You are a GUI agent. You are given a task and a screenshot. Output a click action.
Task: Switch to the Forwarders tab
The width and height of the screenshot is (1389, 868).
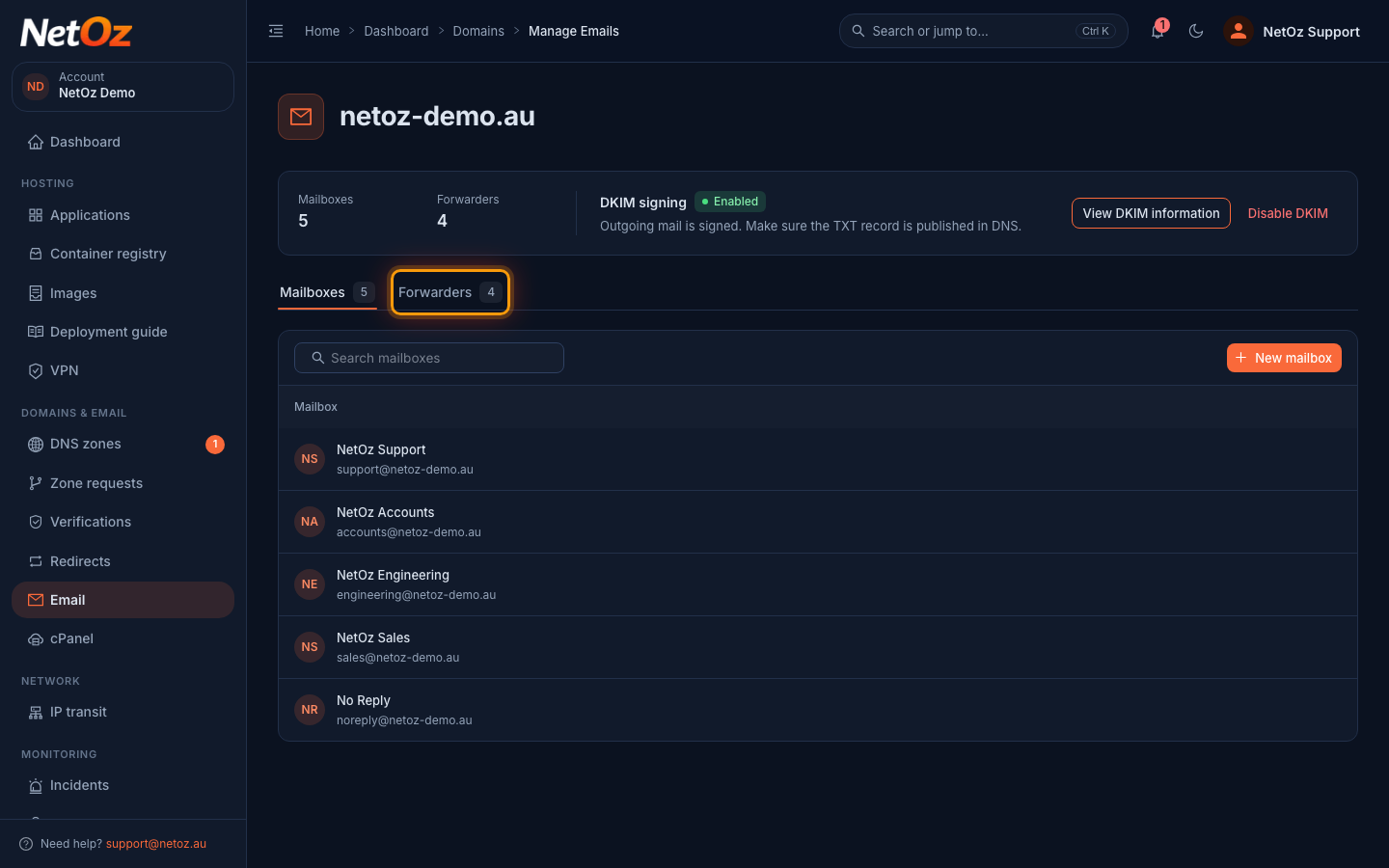[x=449, y=292]
